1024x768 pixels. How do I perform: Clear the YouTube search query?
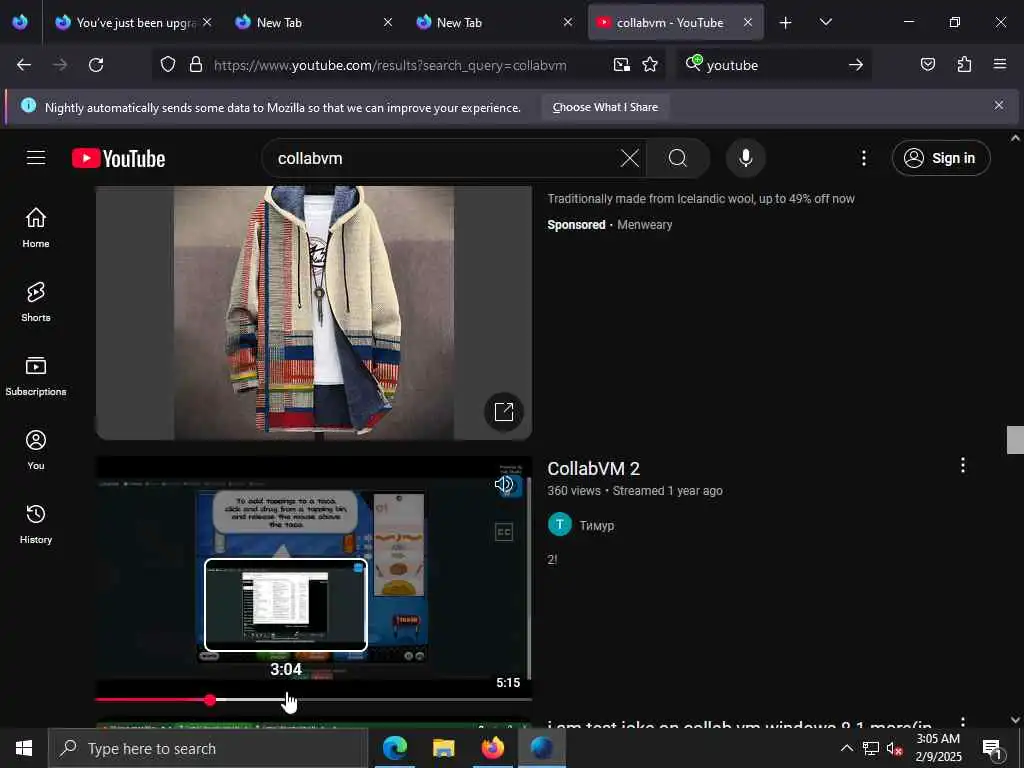tap(630, 158)
